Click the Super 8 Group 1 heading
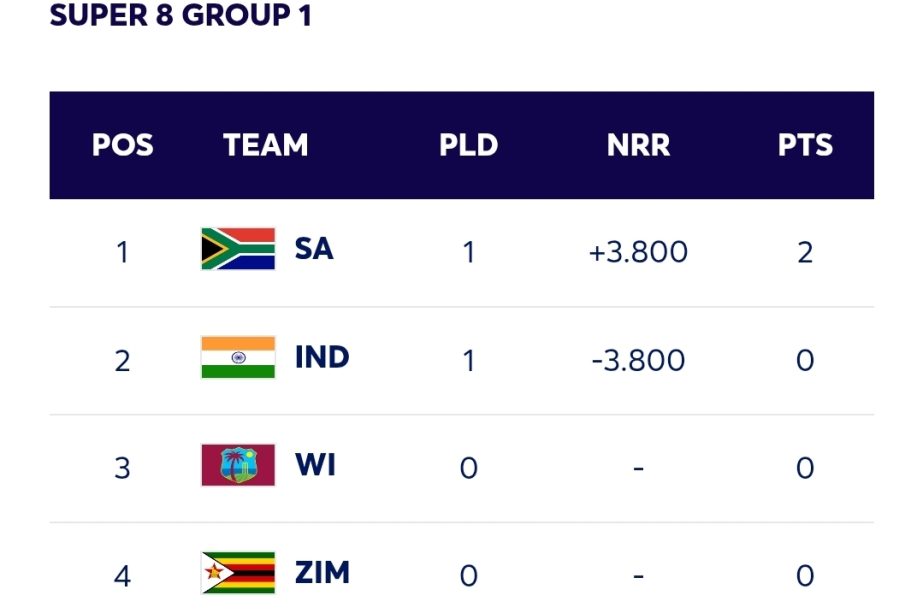905x613 pixels. point(181,17)
